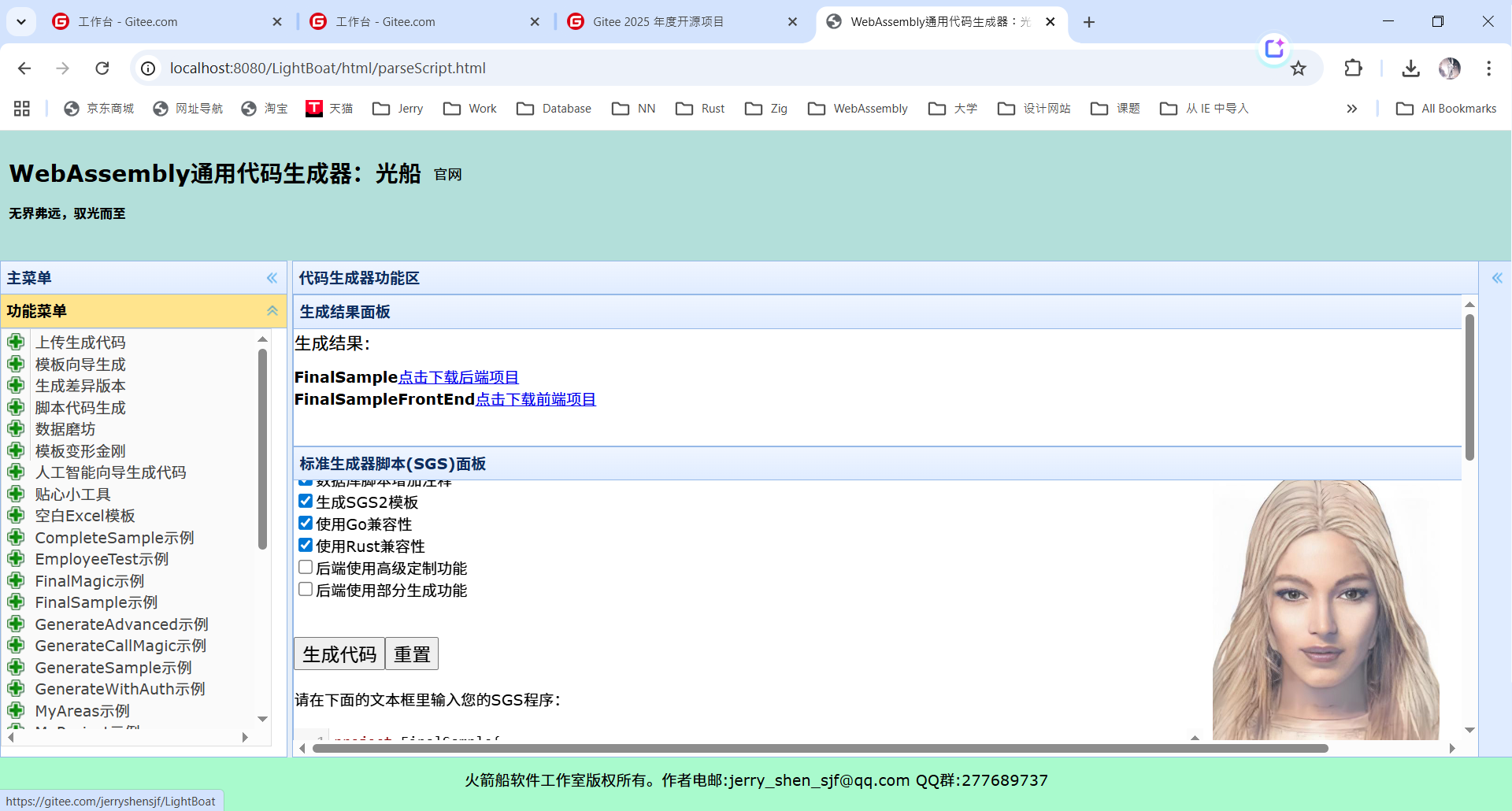Collapse 功能菜单 with the double chevron
This screenshot has width=1512, height=811.
[x=272, y=311]
